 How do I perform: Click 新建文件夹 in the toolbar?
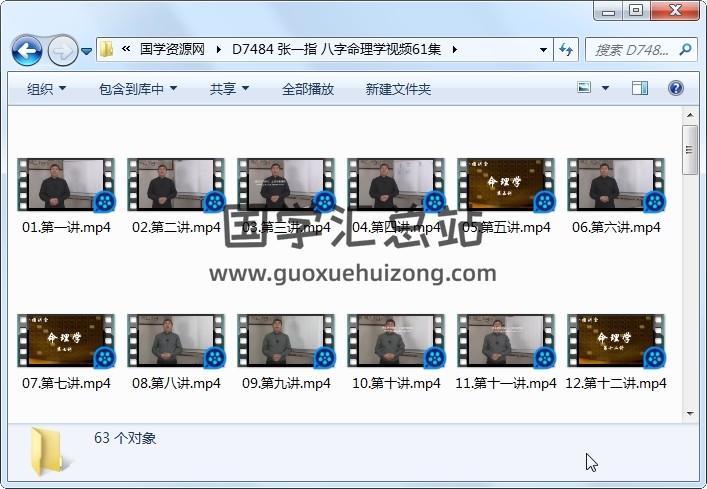pyautogui.click(x=398, y=89)
